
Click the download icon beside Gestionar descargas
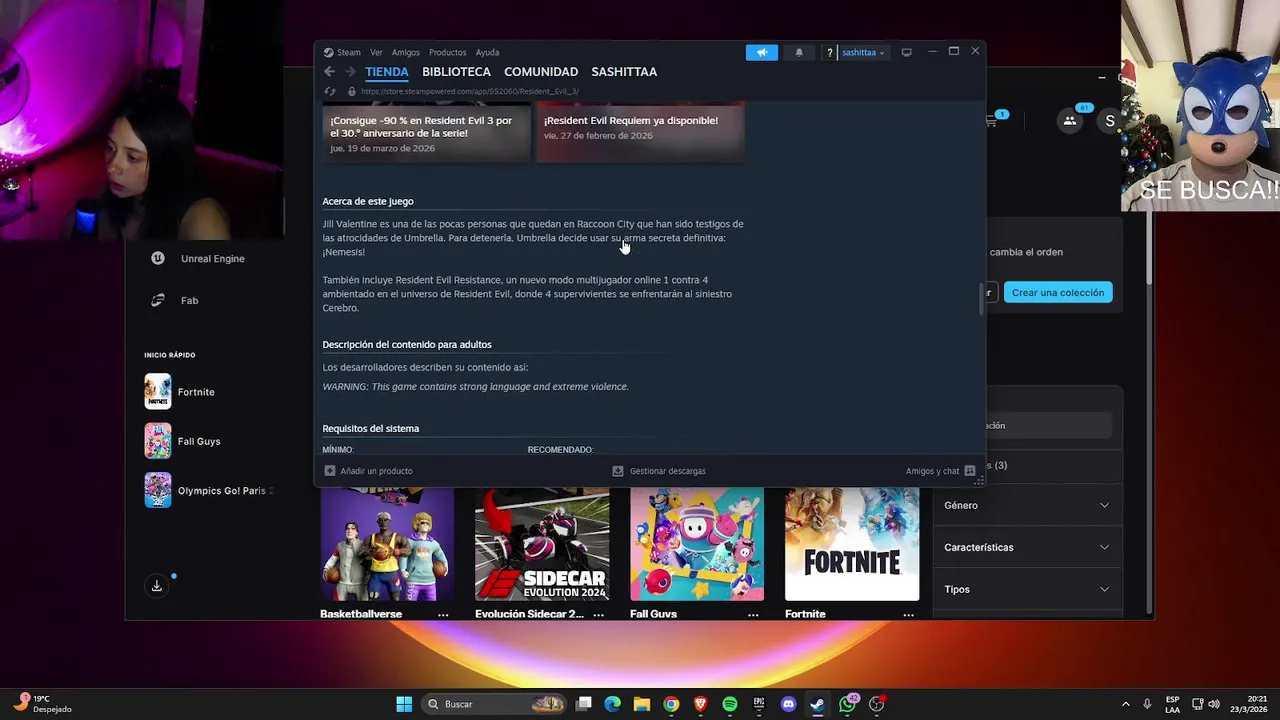click(618, 471)
